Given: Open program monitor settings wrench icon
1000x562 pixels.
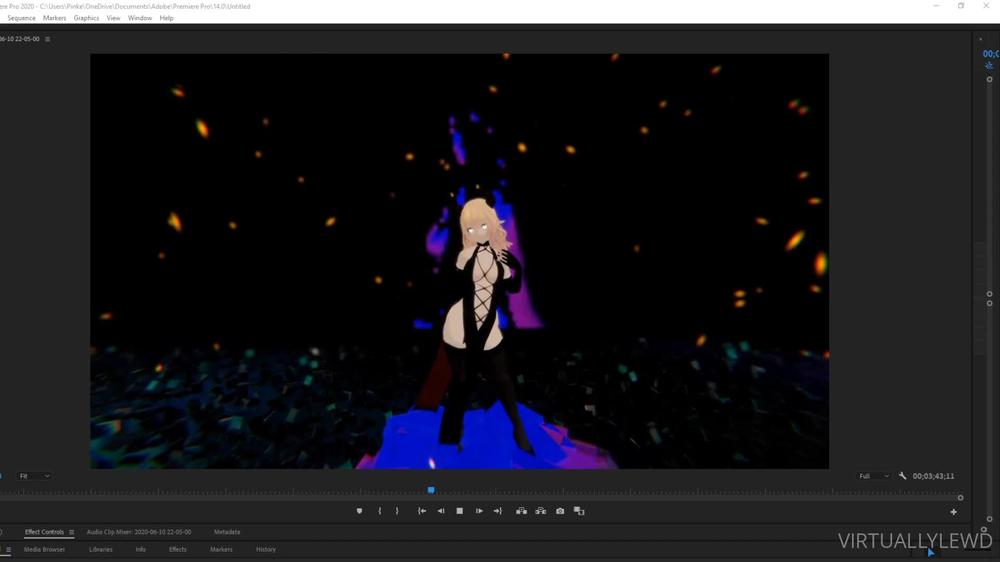Looking at the screenshot, I should pos(902,476).
